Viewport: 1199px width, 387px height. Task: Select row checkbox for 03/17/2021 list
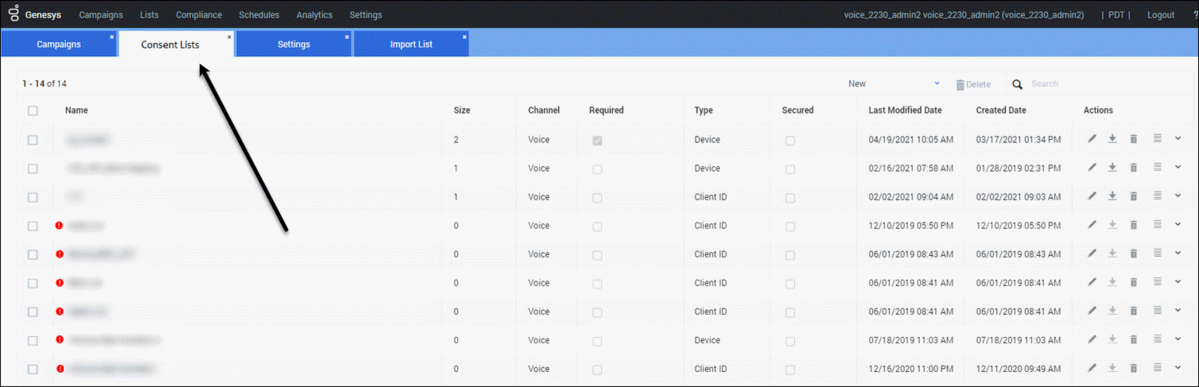[33, 140]
